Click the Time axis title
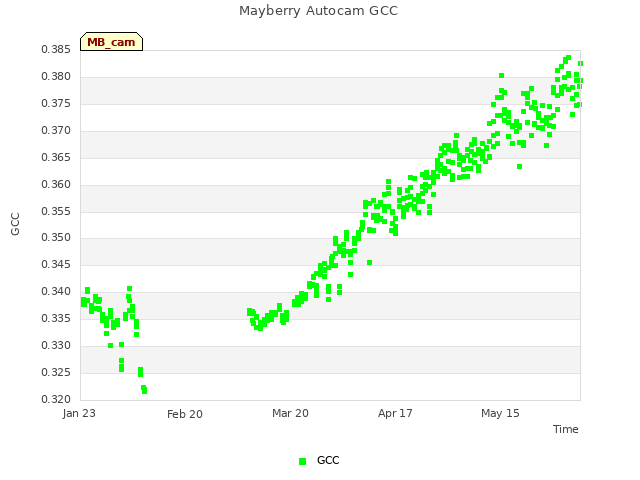The image size is (640, 480). coord(565,429)
